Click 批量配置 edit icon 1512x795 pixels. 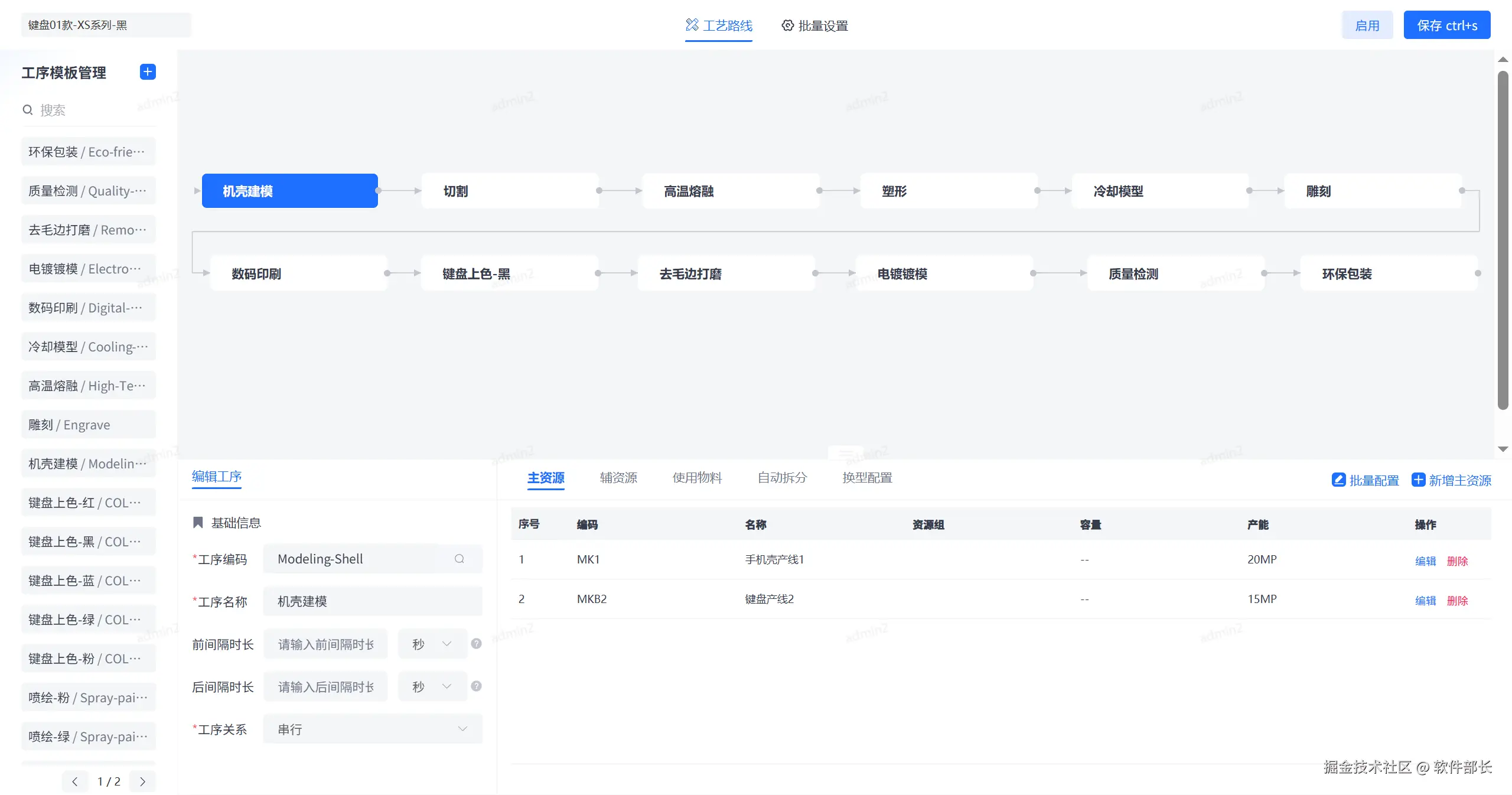click(1338, 480)
